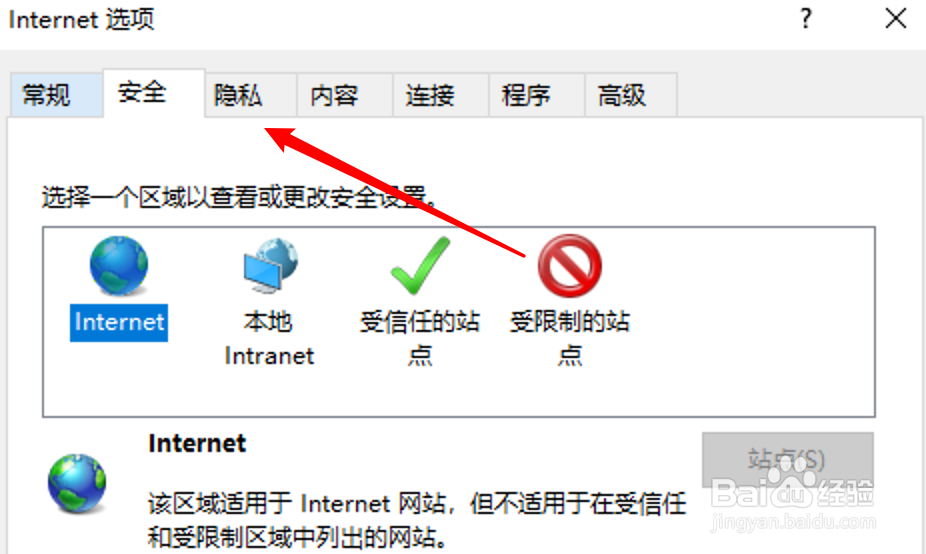Choose the red prohibited restricted sites icon
926x554 pixels.
(x=569, y=266)
